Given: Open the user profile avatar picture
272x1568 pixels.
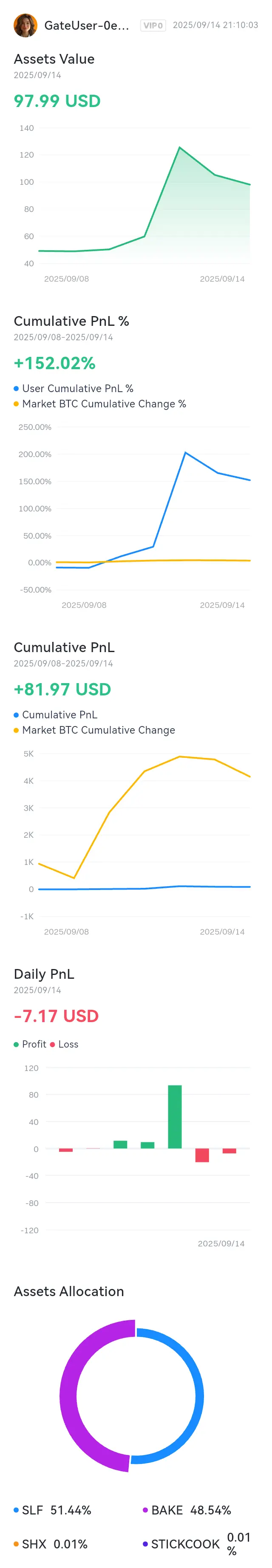Looking at the screenshot, I should [25, 25].
